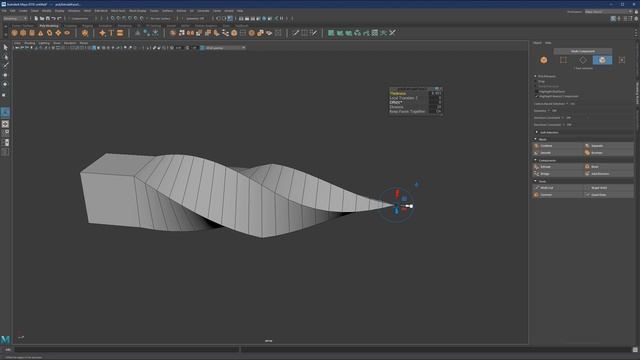
Task: Select Vertex mode icon in Modeling Toolkit
Action: 563,60
